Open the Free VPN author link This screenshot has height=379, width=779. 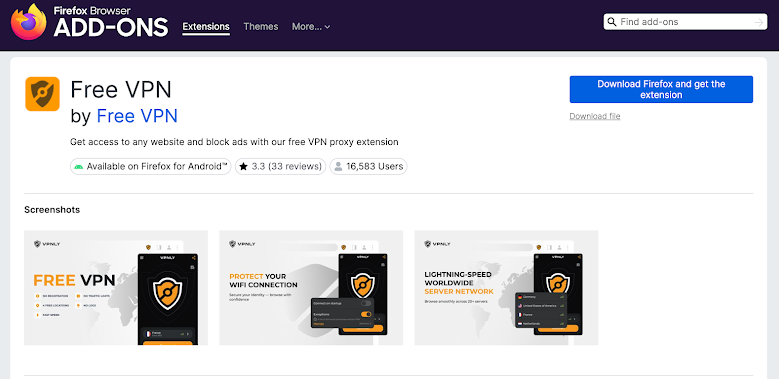(x=137, y=116)
